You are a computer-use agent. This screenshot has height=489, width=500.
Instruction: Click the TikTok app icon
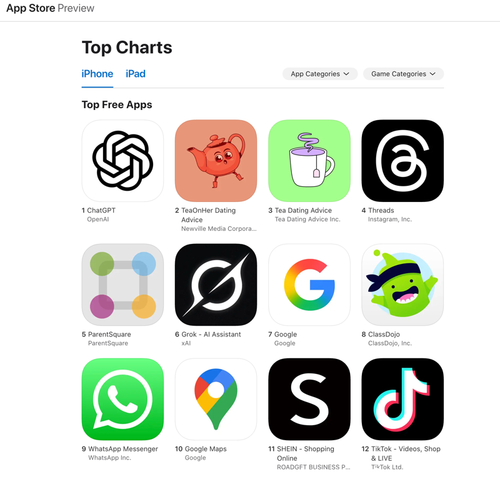[403, 399]
